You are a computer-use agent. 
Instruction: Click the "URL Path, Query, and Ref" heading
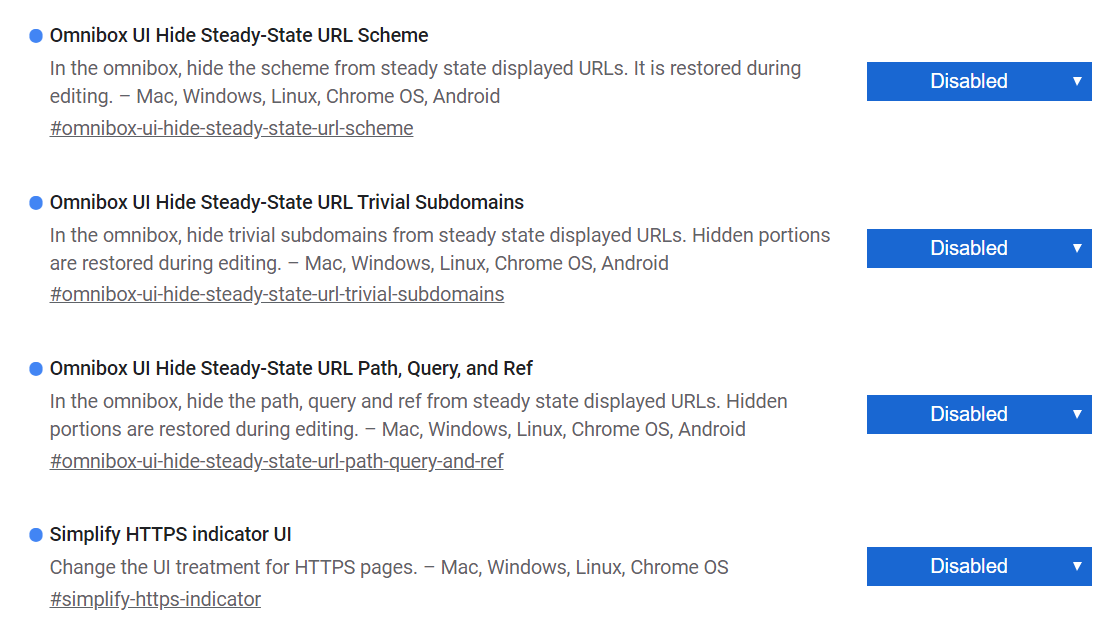click(291, 368)
